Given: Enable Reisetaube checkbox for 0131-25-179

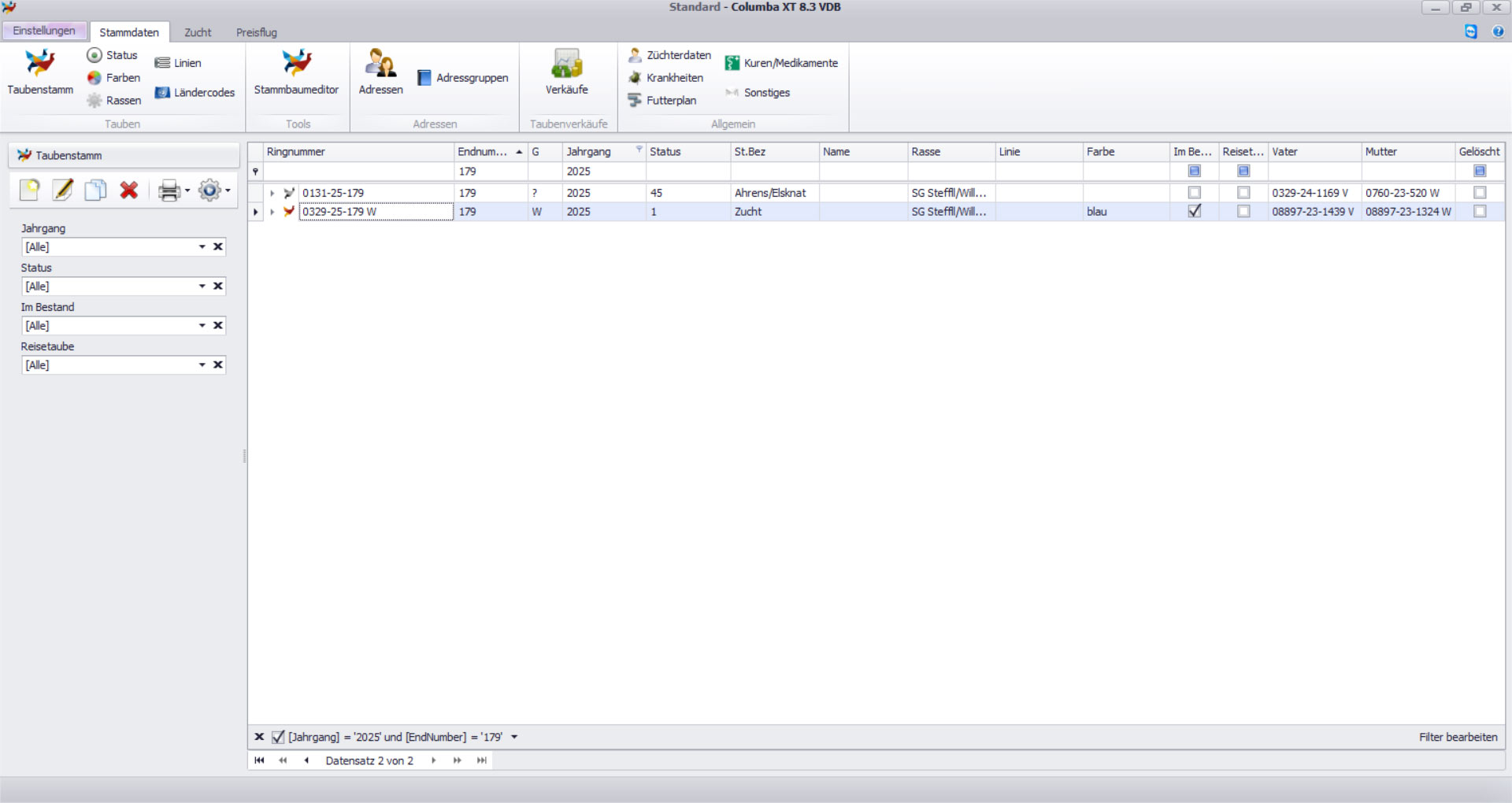Looking at the screenshot, I should 1243,193.
